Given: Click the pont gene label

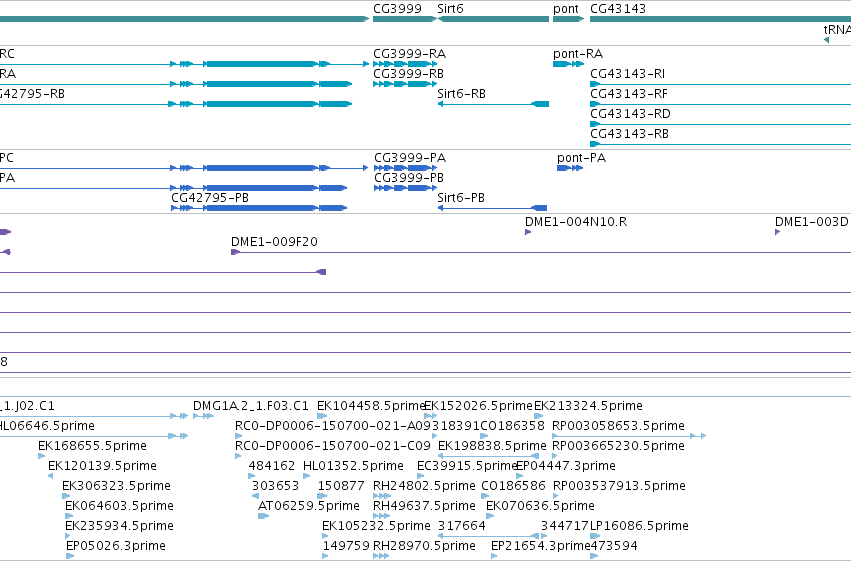Looking at the screenshot, I should (566, 9).
